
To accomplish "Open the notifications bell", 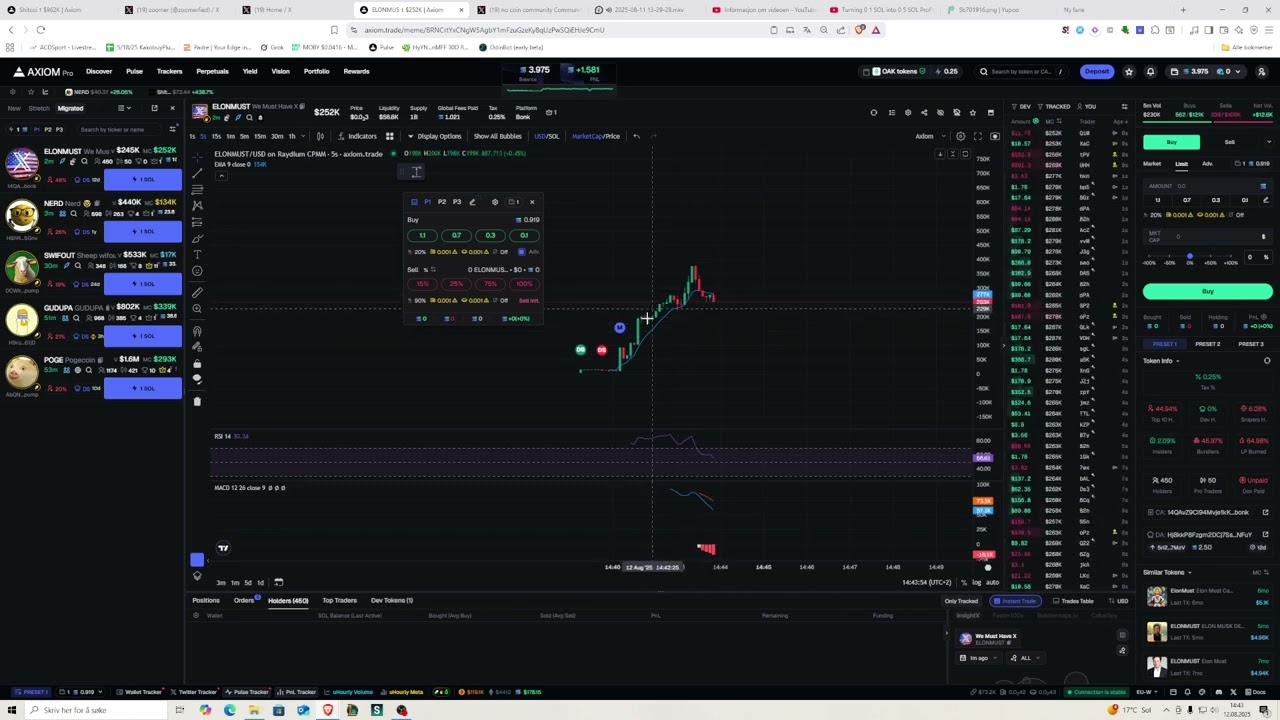I will pyautogui.click(x=1150, y=71).
